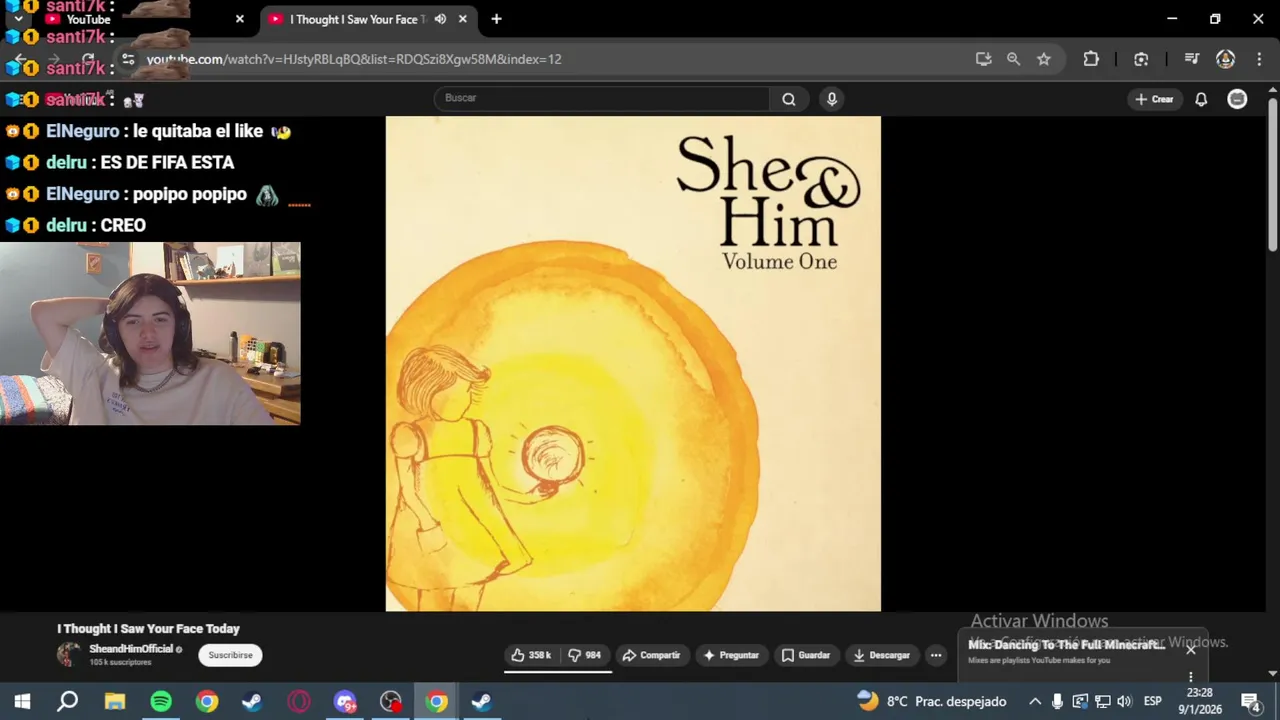Click the scrollbar down arrow
This screenshot has width=1280, height=720.
1272,674
